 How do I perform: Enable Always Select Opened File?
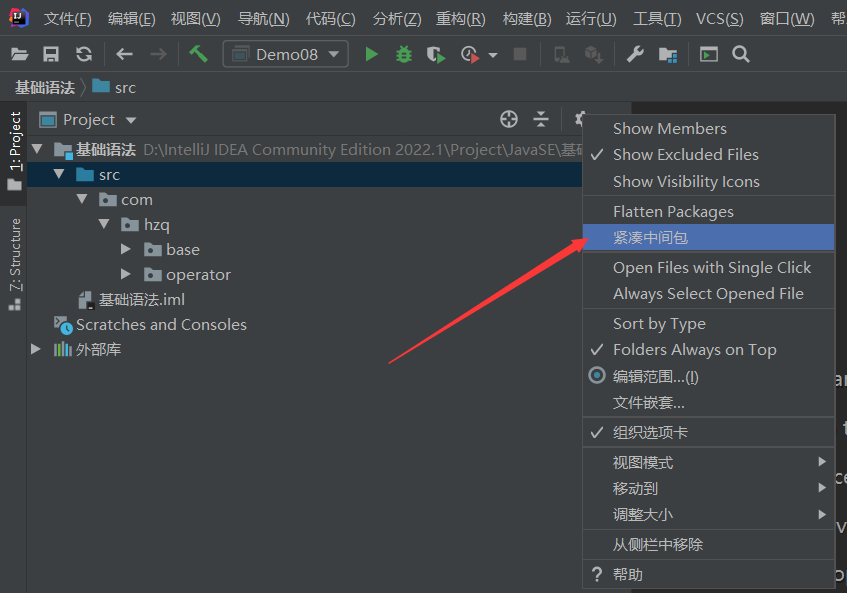pos(708,294)
